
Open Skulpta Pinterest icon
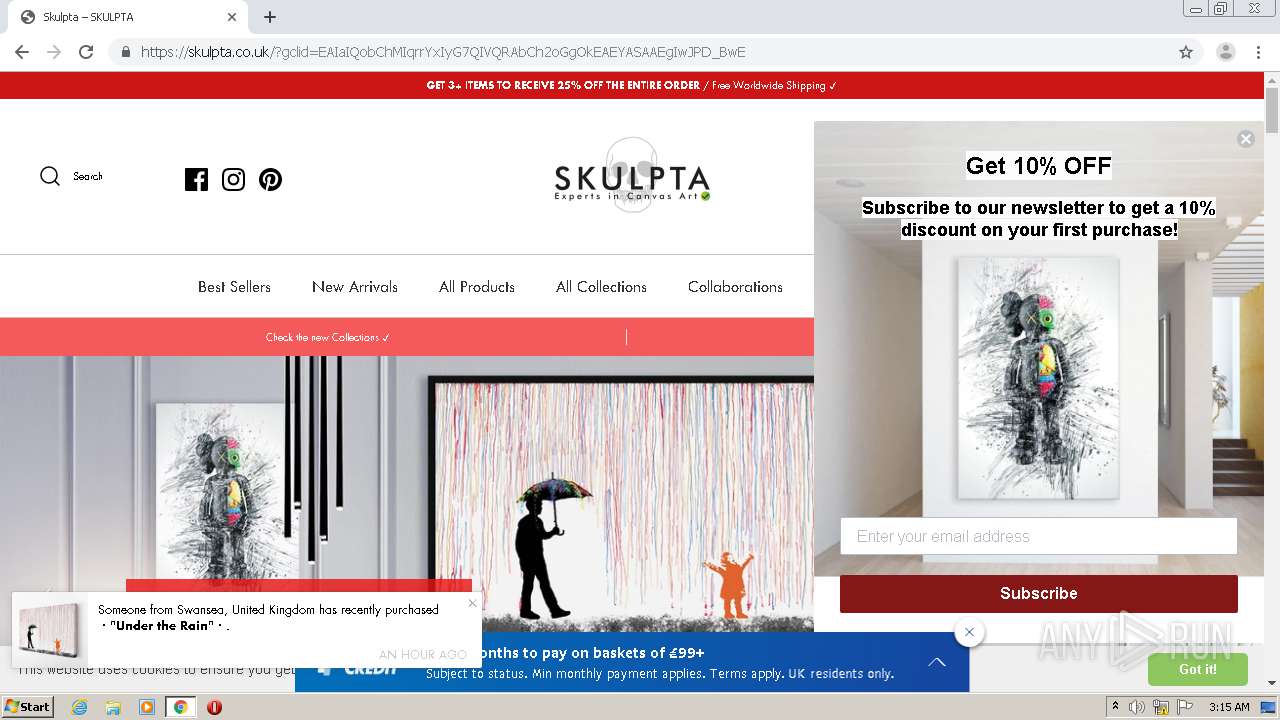[270, 180]
